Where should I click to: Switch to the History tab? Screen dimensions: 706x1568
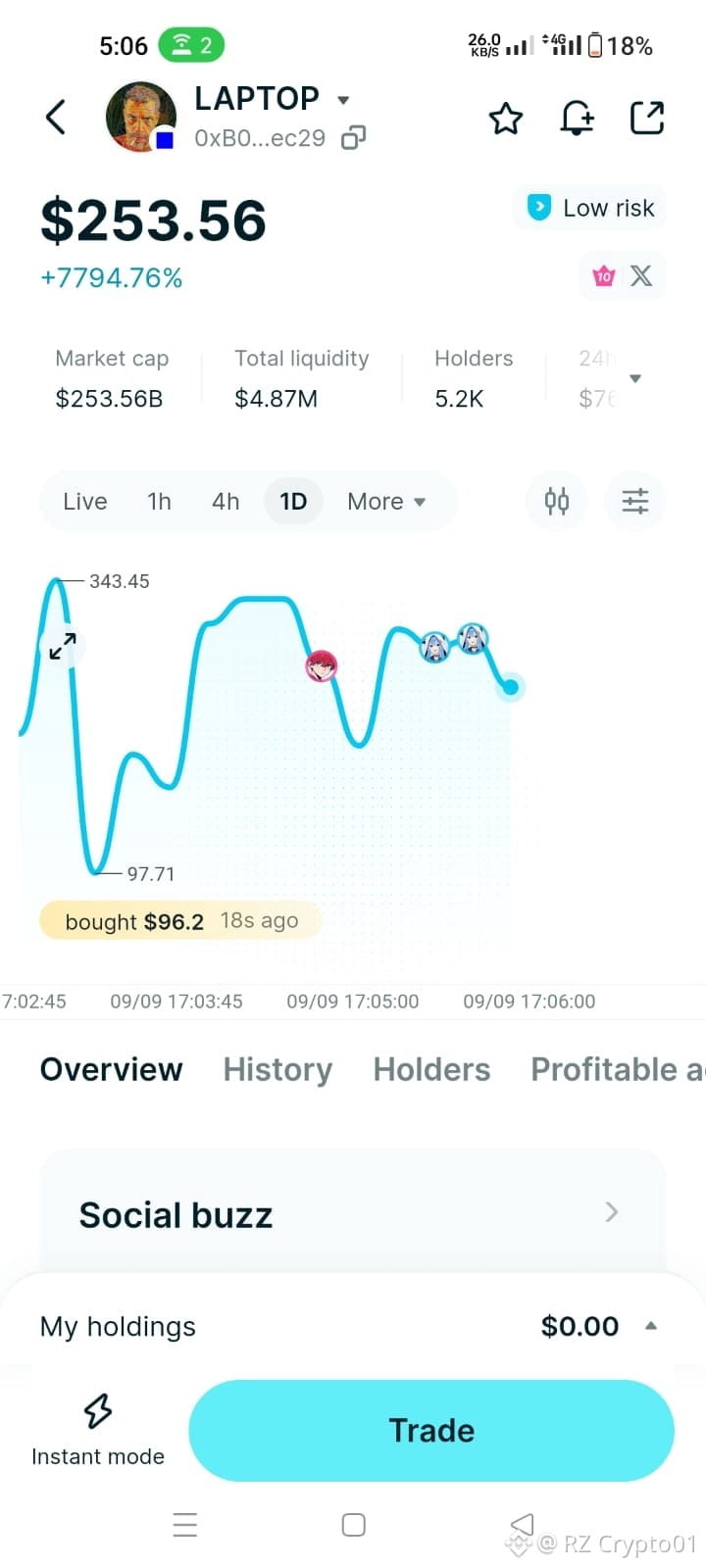277,1069
